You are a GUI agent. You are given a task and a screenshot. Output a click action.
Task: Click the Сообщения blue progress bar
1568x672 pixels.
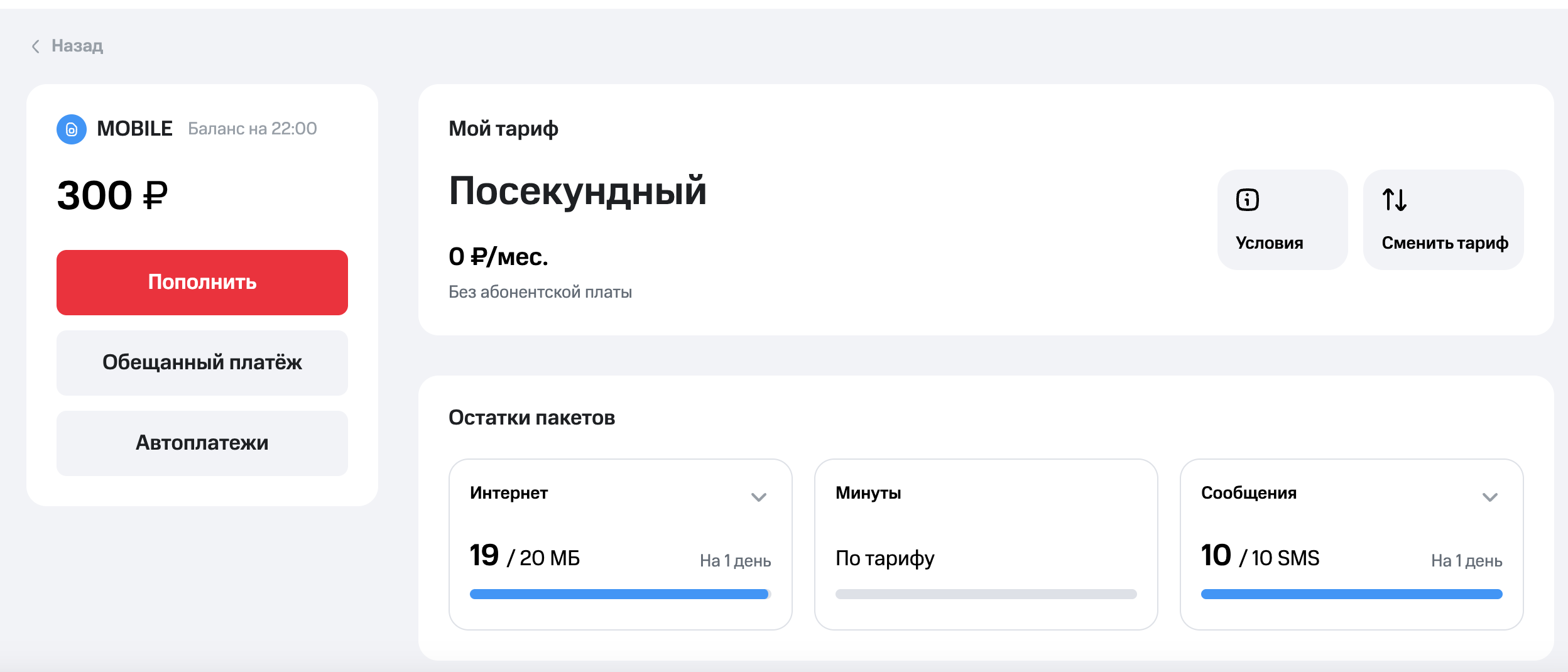(x=1351, y=594)
